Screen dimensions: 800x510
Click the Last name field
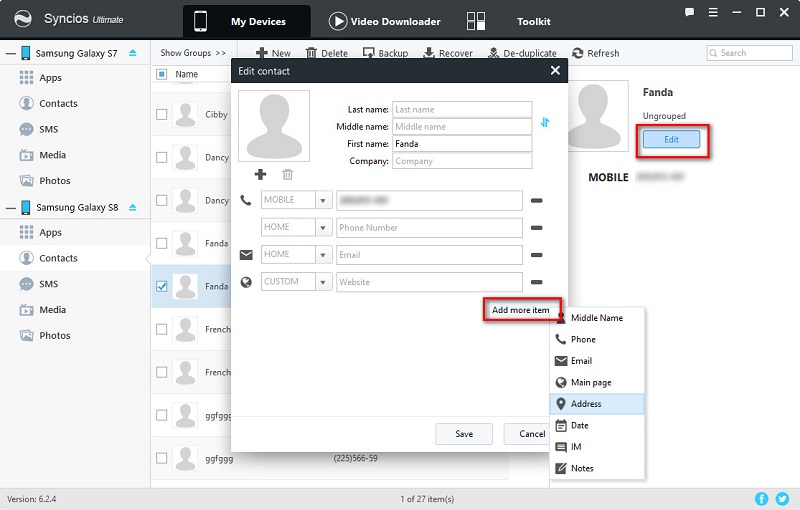tap(462, 110)
